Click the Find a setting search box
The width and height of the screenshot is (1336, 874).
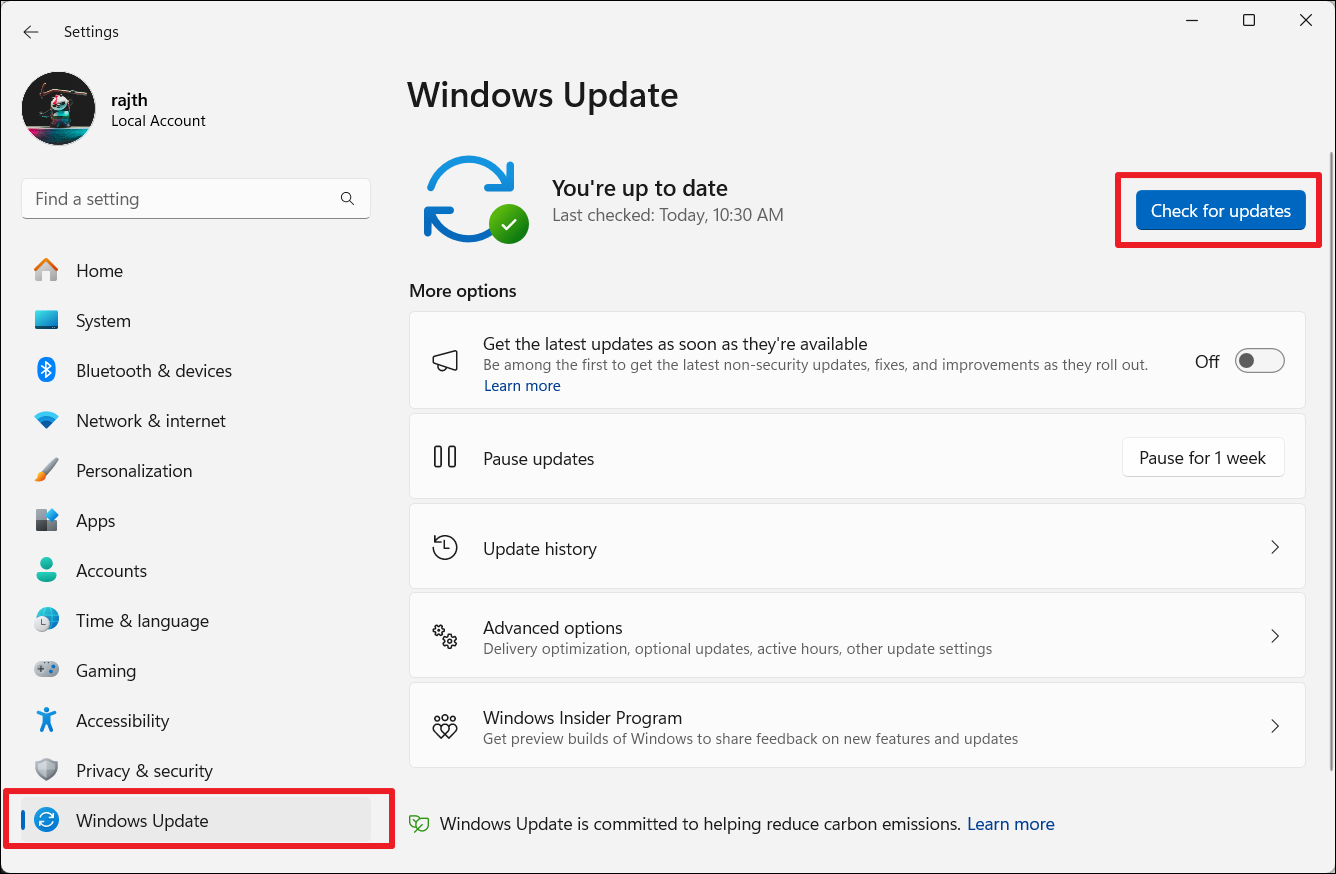point(180,199)
